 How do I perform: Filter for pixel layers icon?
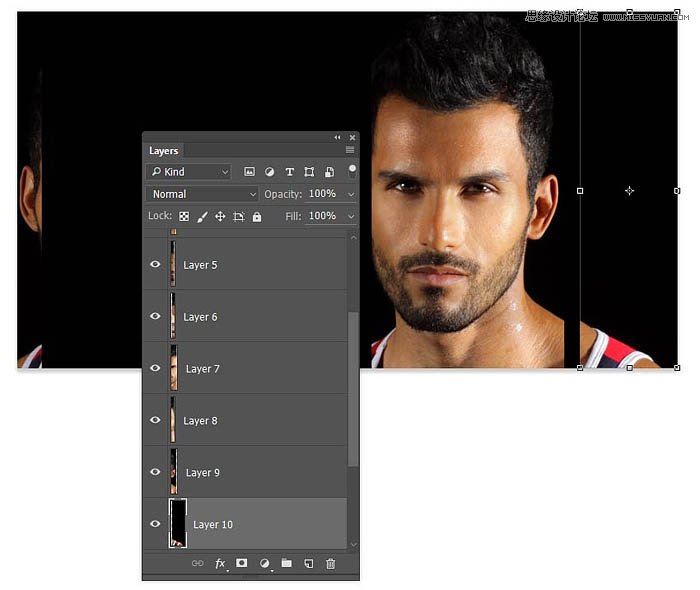[x=250, y=172]
